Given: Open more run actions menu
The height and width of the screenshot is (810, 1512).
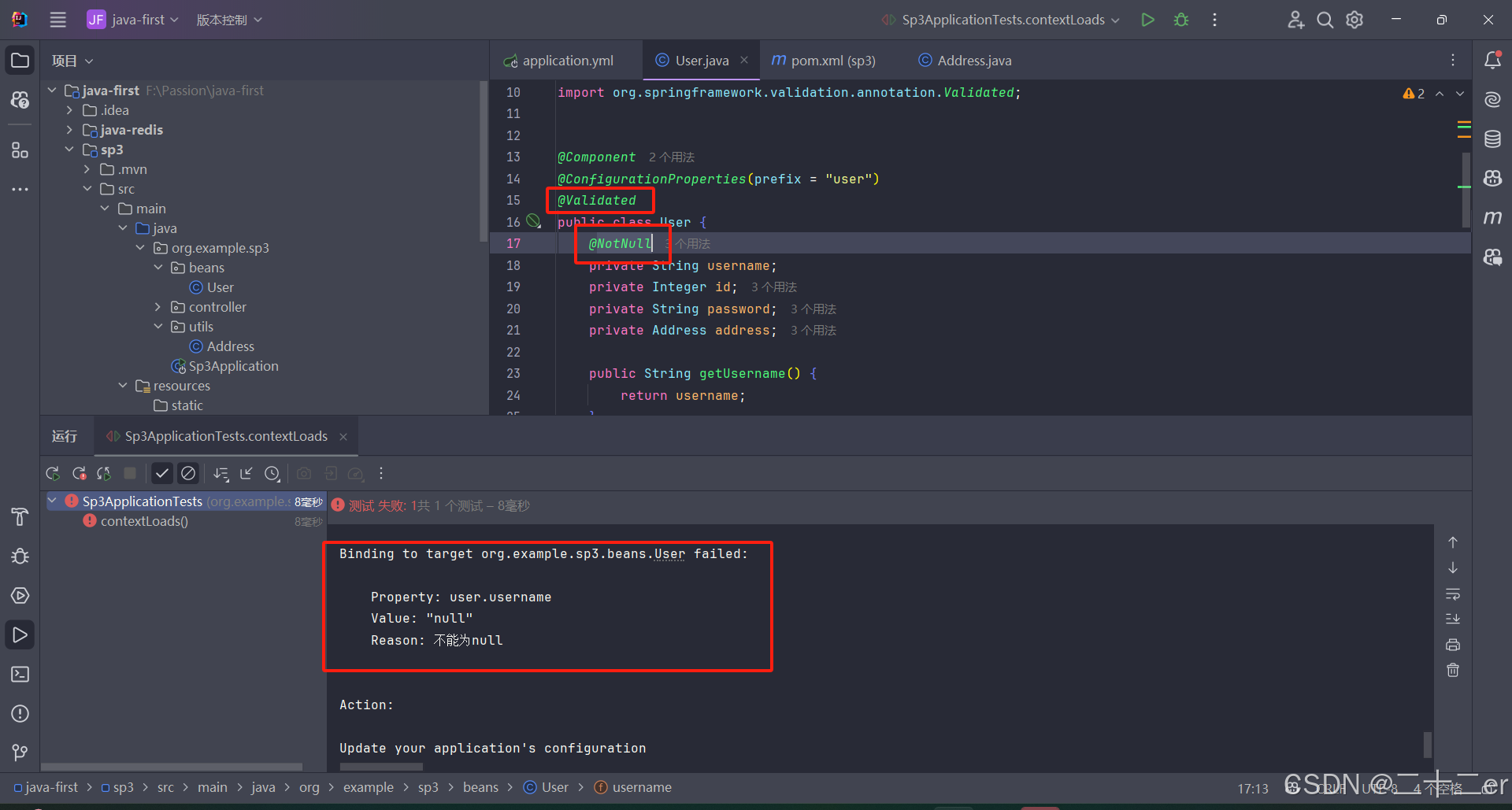Looking at the screenshot, I should 1214,20.
